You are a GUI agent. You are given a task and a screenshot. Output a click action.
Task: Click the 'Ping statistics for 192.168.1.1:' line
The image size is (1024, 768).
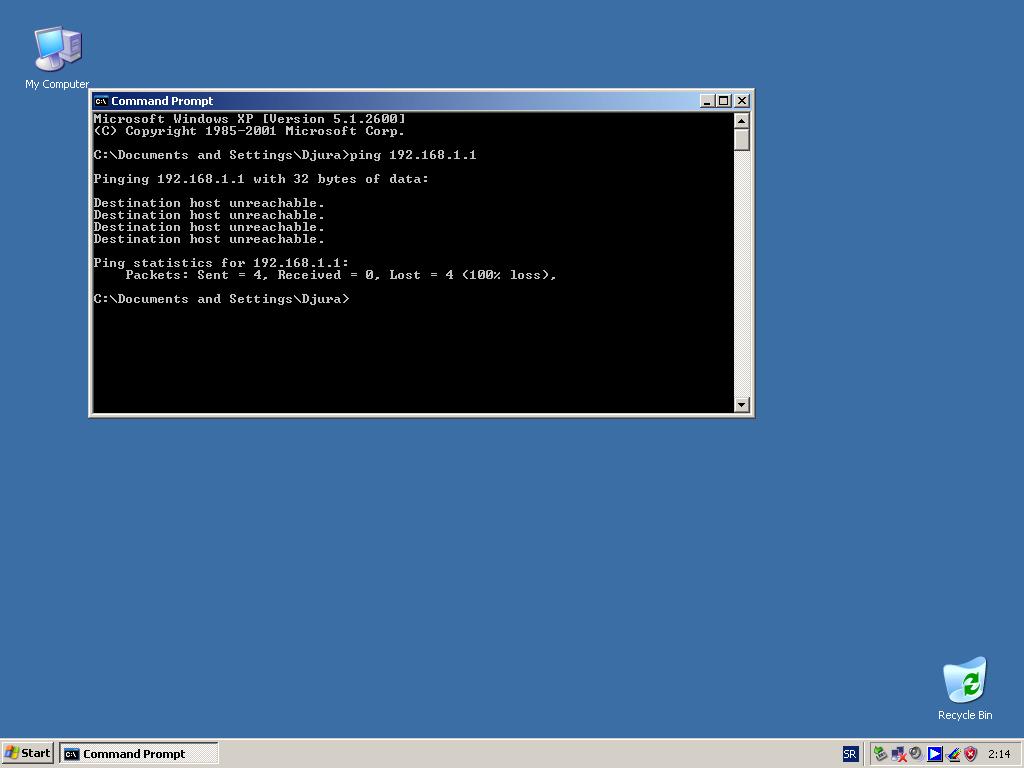tap(221, 263)
